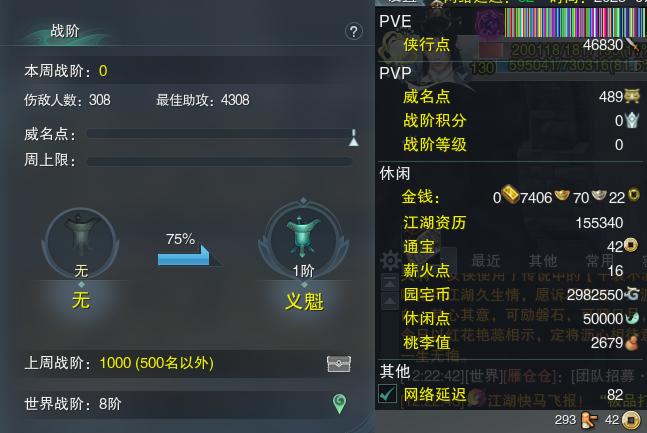This screenshot has width=647, height=433.
Task: Click the 威名点 progress bar marker
Action: (x=354, y=137)
